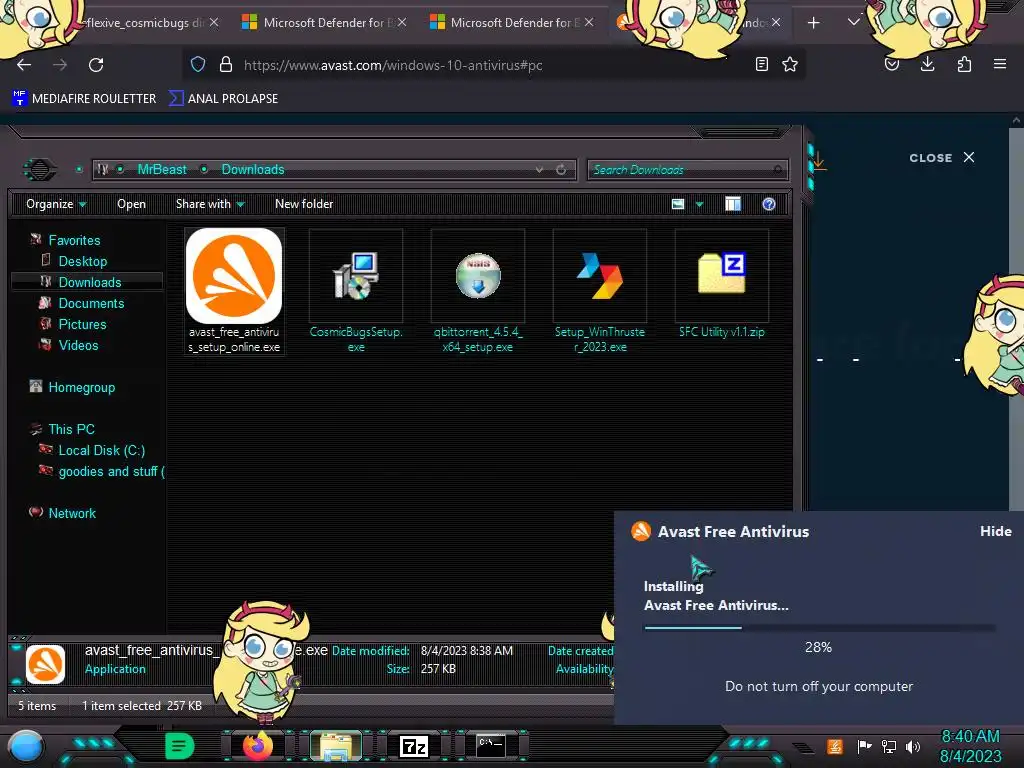Open File Explorer taskbar icon
Screen dimensions: 1024x768
point(336,746)
